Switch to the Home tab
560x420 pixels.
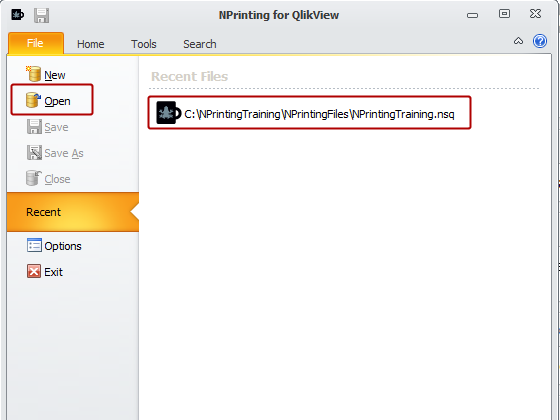[x=91, y=44]
